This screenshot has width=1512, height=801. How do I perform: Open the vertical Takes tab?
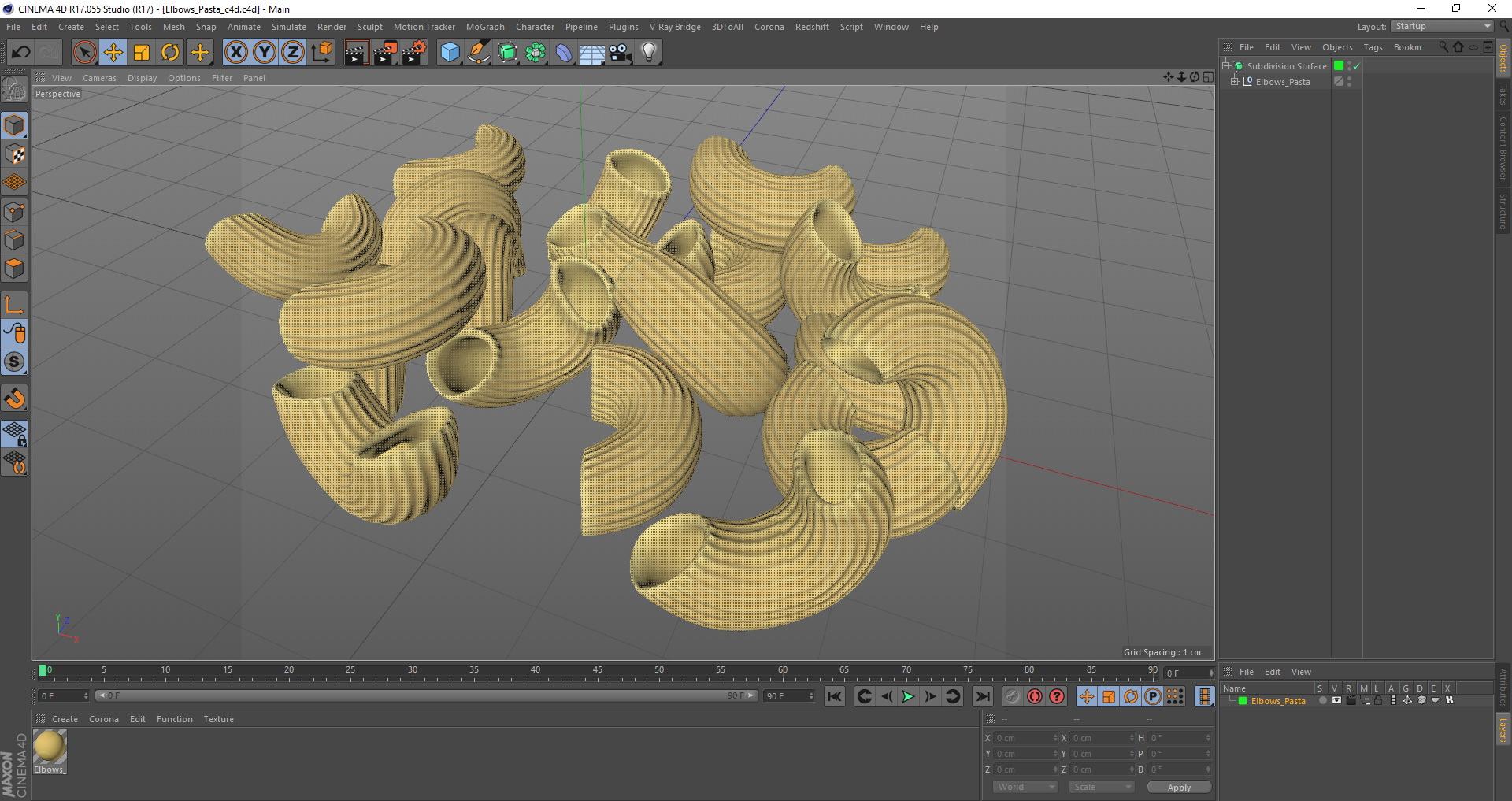[1503, 95]
